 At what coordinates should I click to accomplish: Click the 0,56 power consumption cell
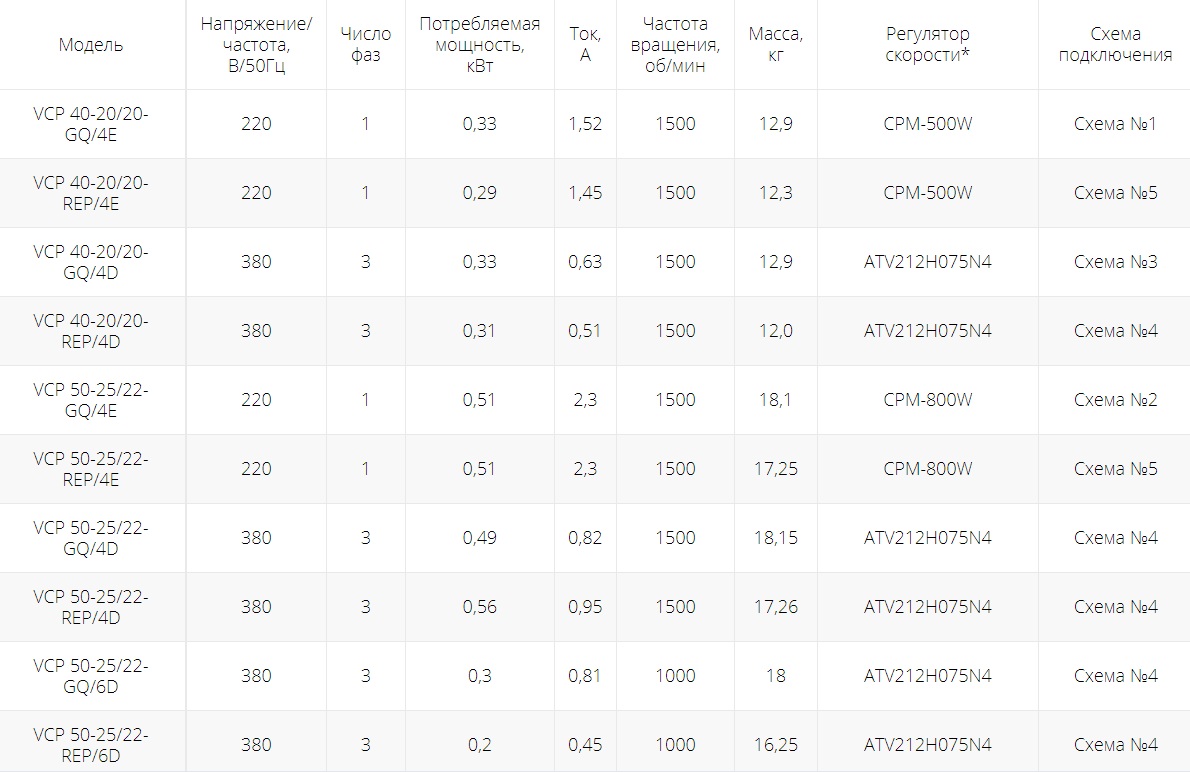coord(480,607)
